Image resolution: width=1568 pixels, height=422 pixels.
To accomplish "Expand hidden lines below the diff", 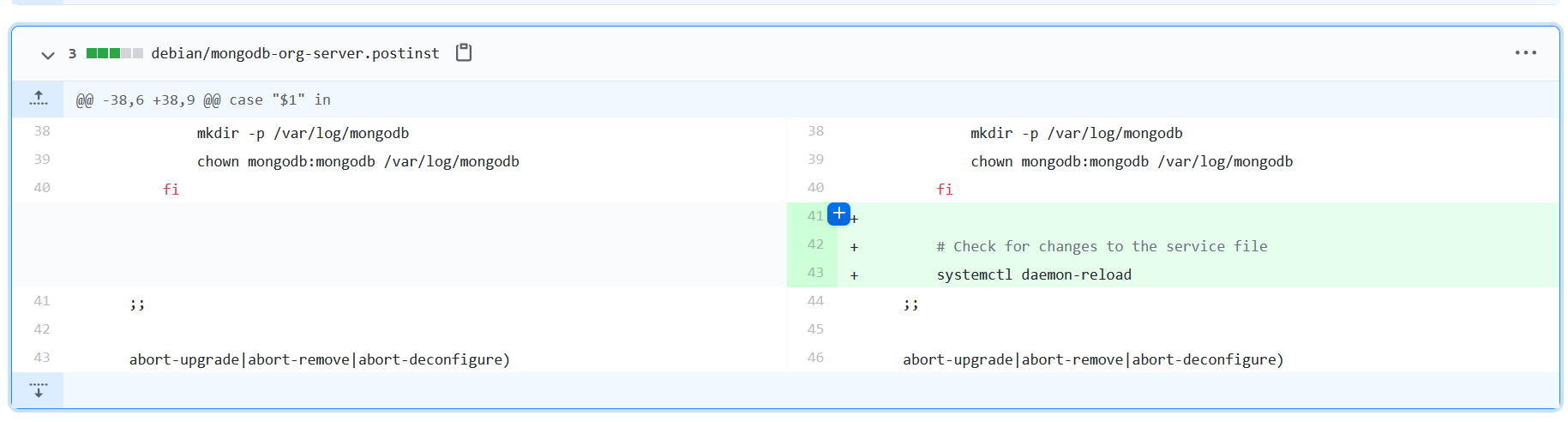I will (x=38, y=390).
